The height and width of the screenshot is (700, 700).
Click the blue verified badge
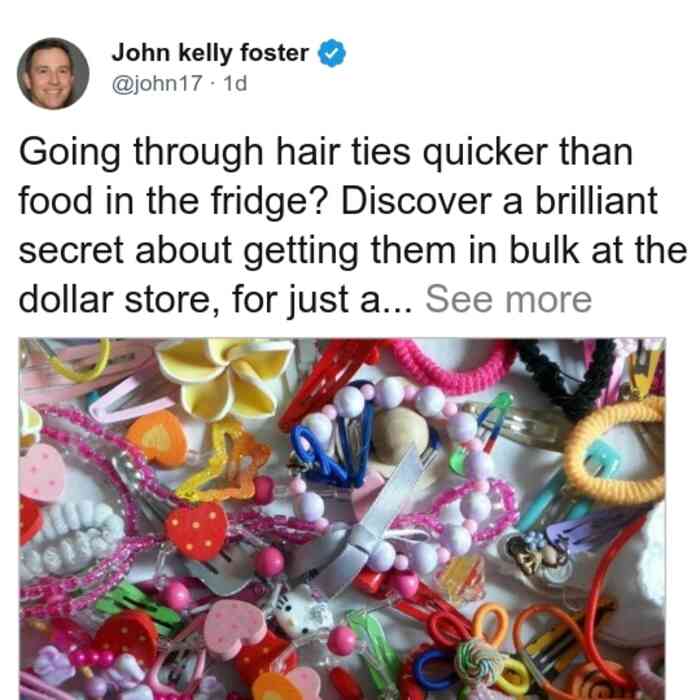pos(332,53)
